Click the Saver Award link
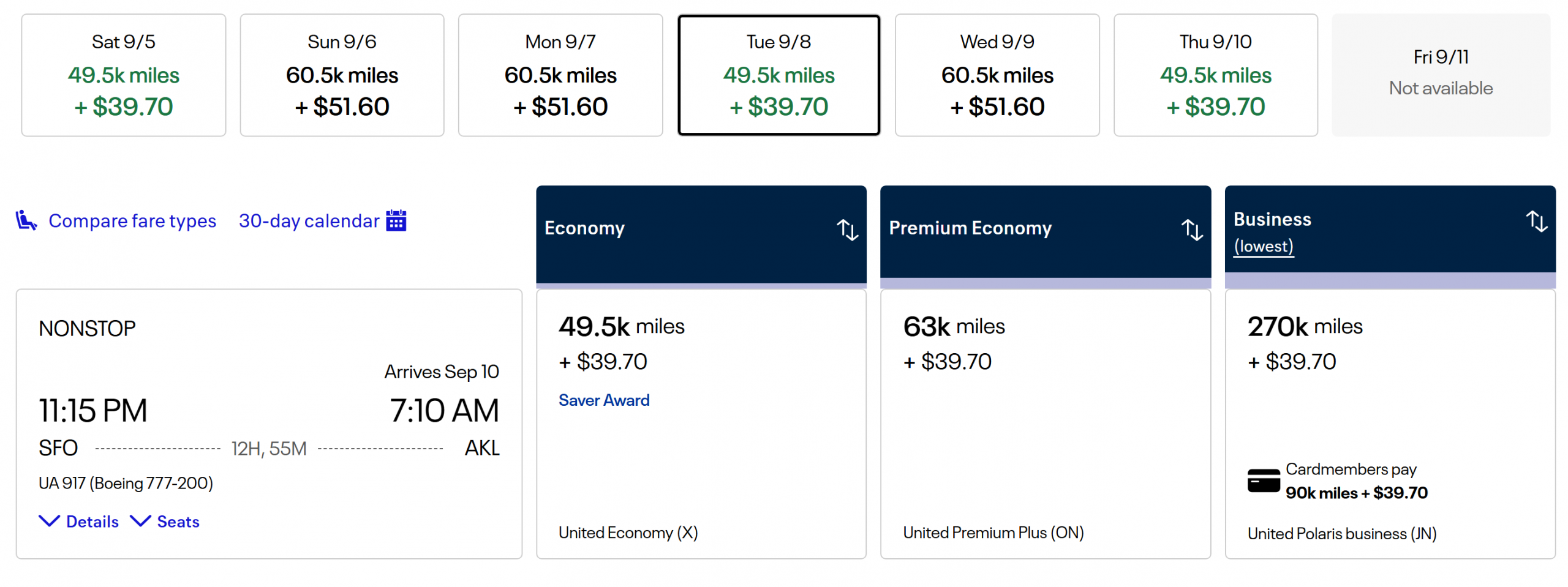This screenshot has width=1568, height=587. (x=603, y=400)
